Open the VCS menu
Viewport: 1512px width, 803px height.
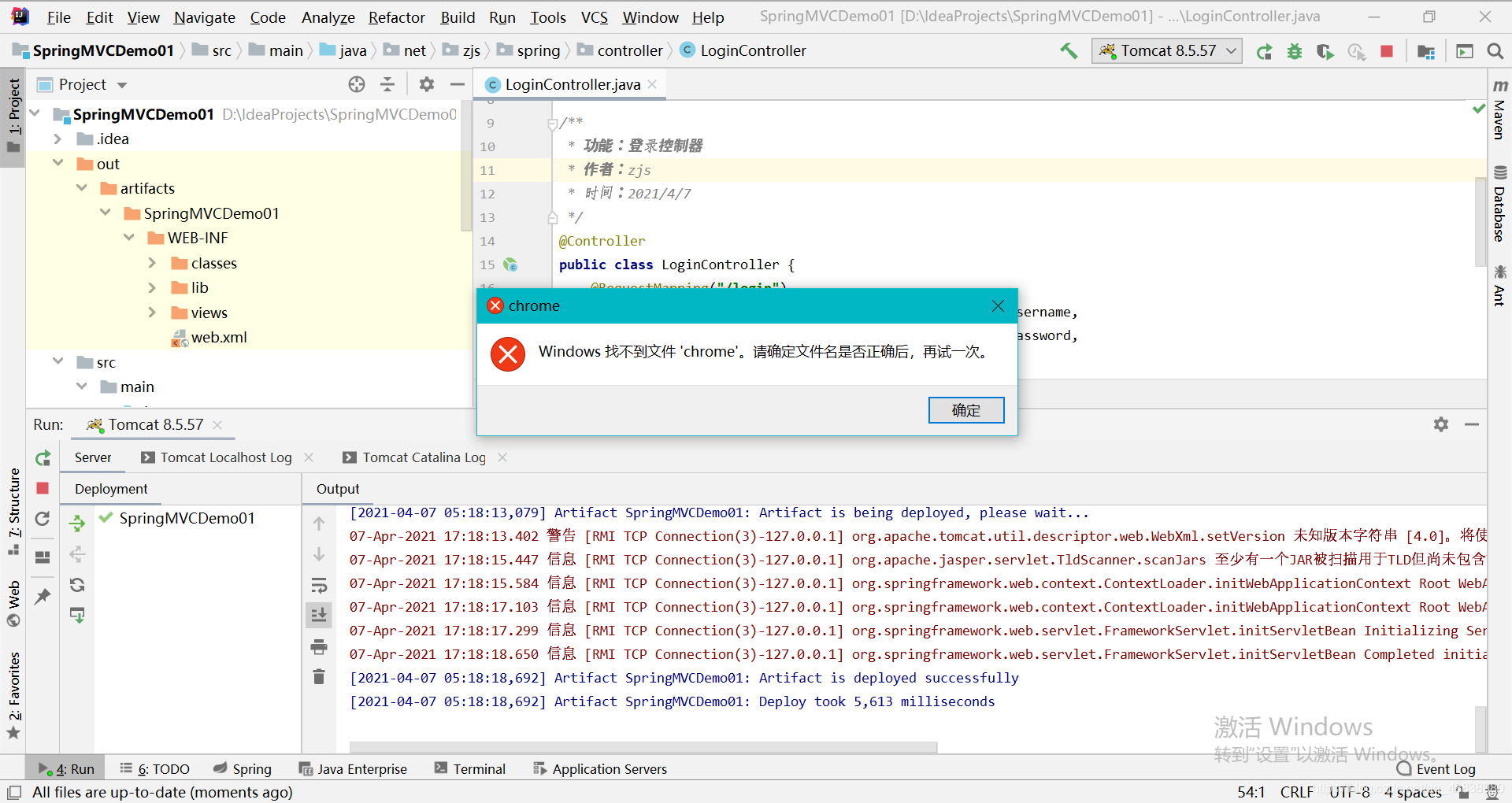595,17
